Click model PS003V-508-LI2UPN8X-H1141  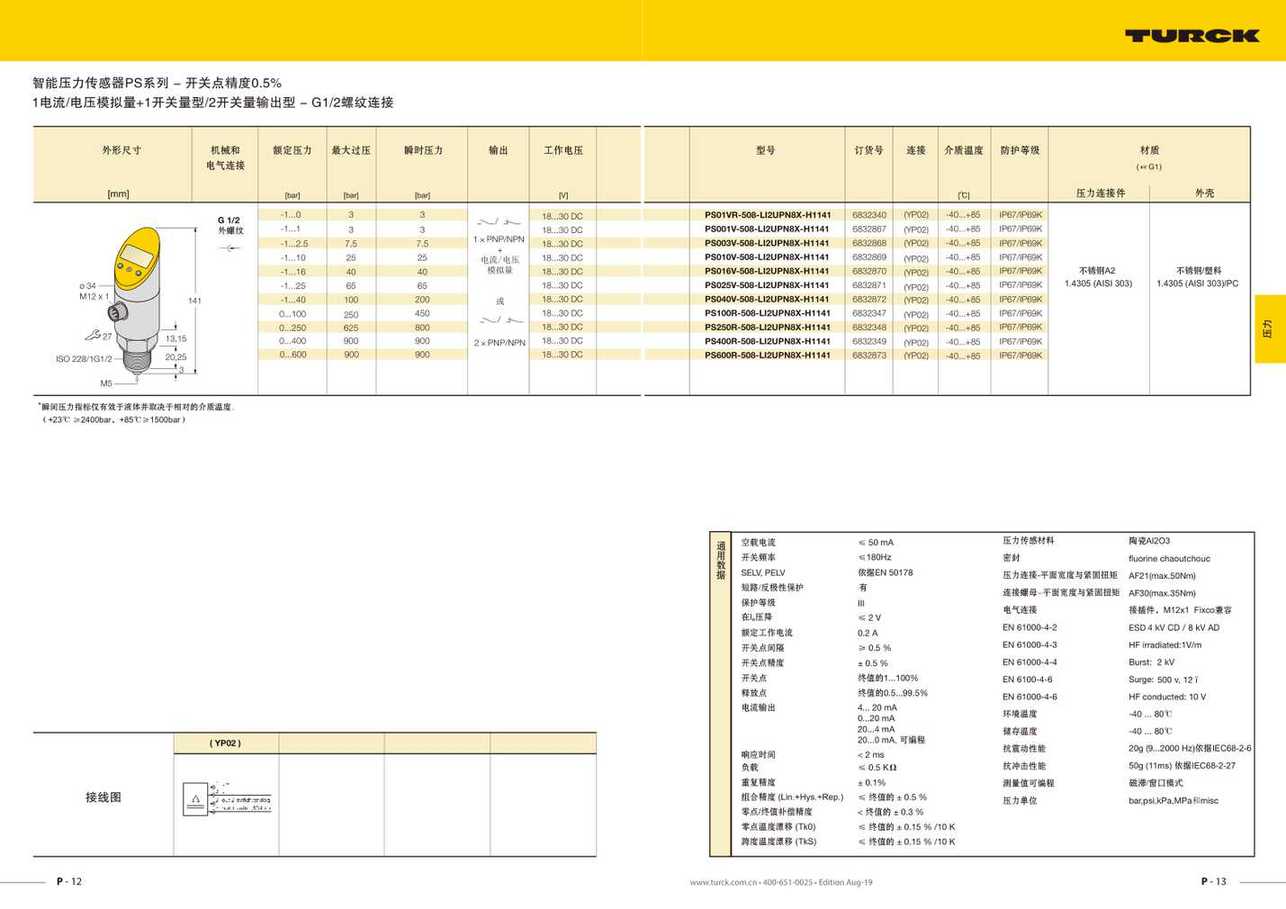click(x=768, y=243)
